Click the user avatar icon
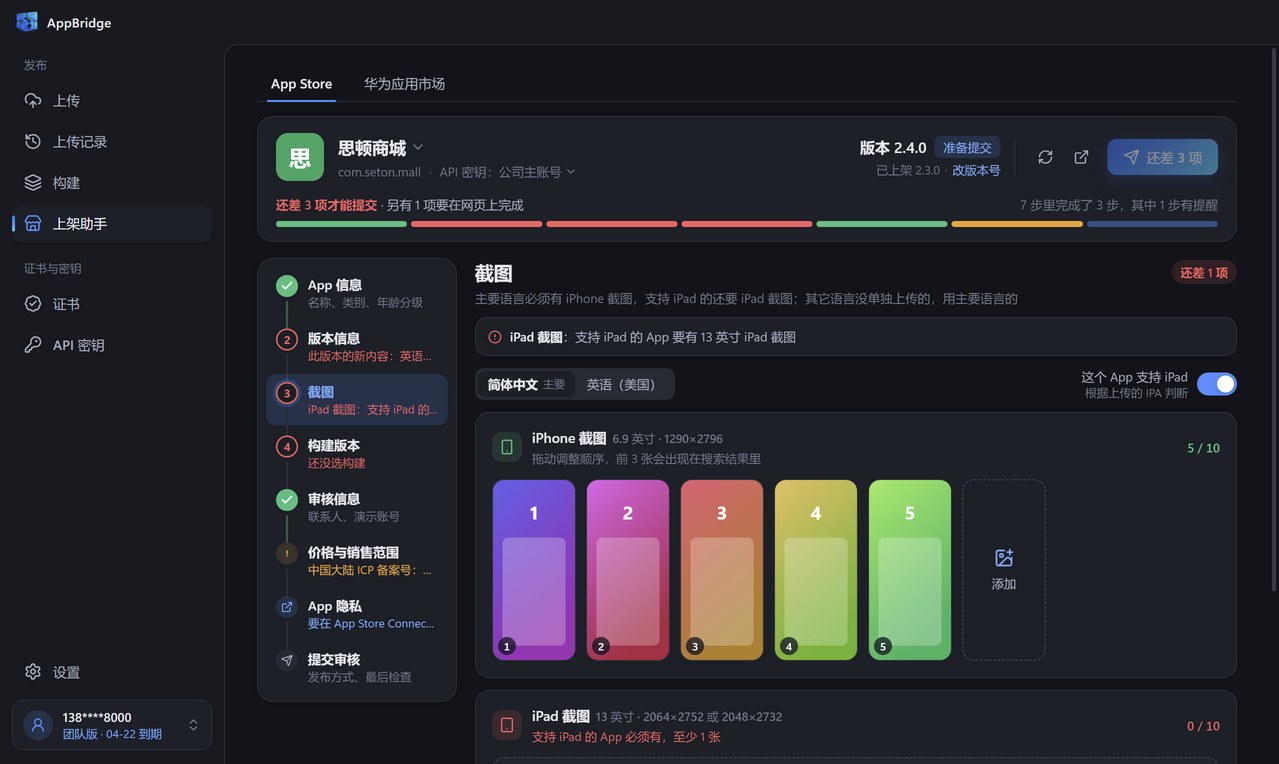 38,725
